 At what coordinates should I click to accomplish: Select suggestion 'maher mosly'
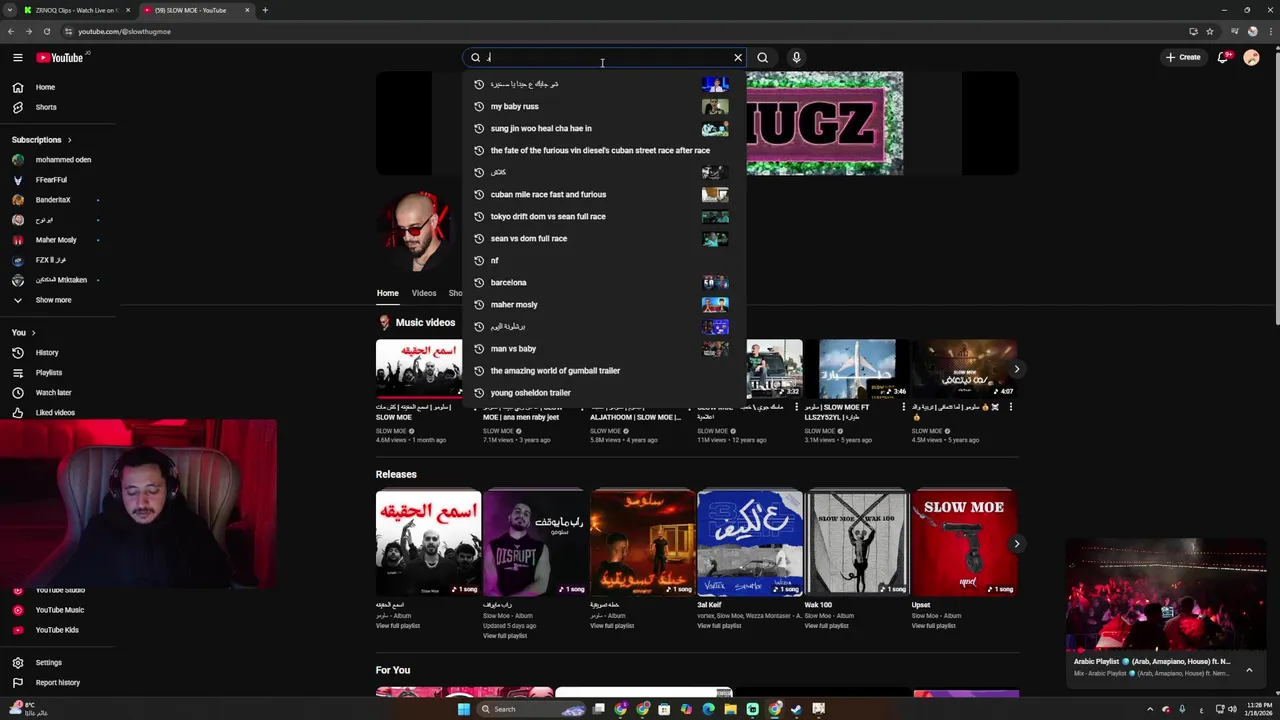point(604,304)
